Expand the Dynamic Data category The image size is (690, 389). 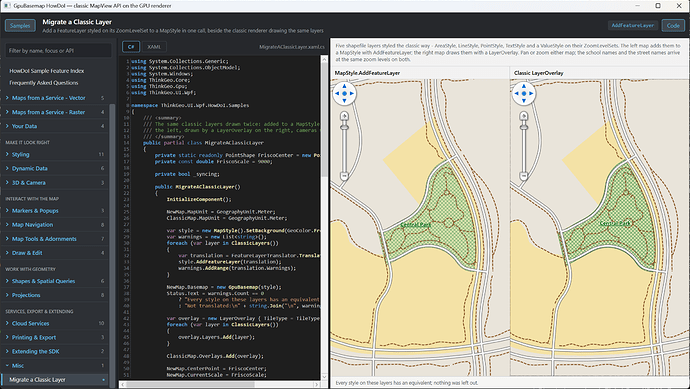pyautogui.click(x=55, y=168)
